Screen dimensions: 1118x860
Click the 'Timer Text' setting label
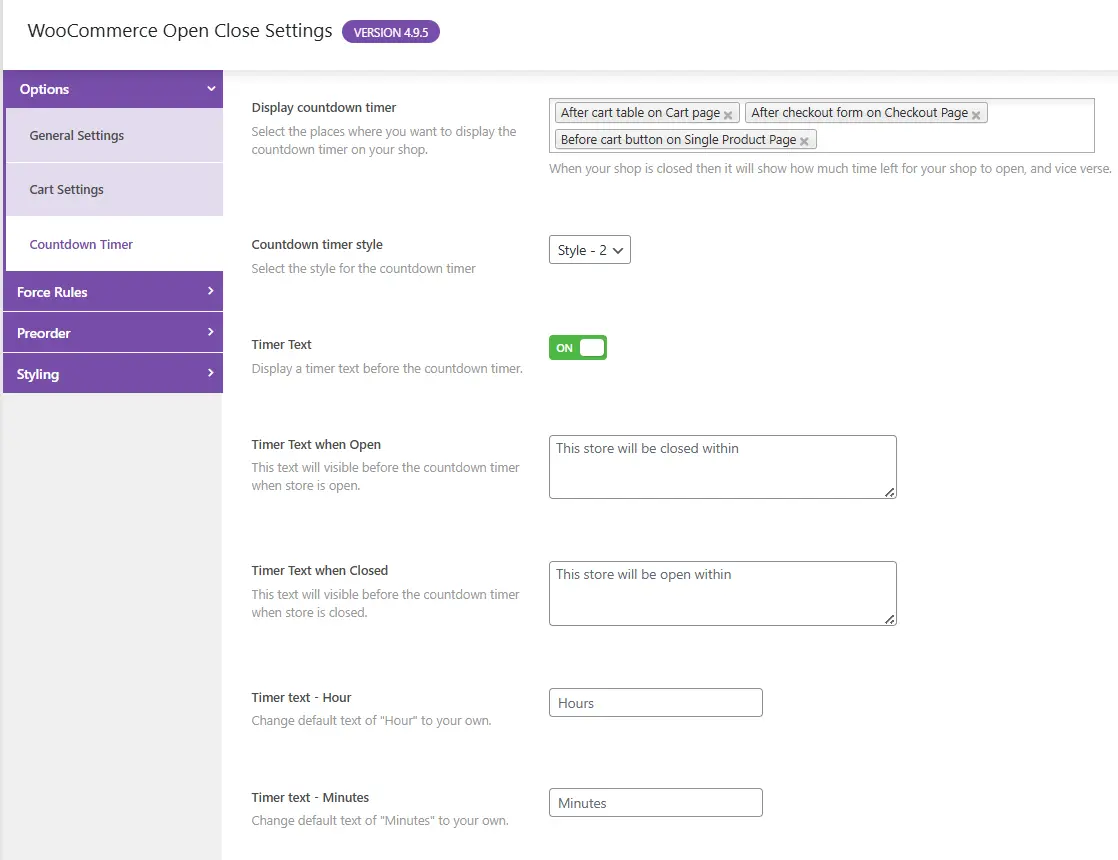281,344
